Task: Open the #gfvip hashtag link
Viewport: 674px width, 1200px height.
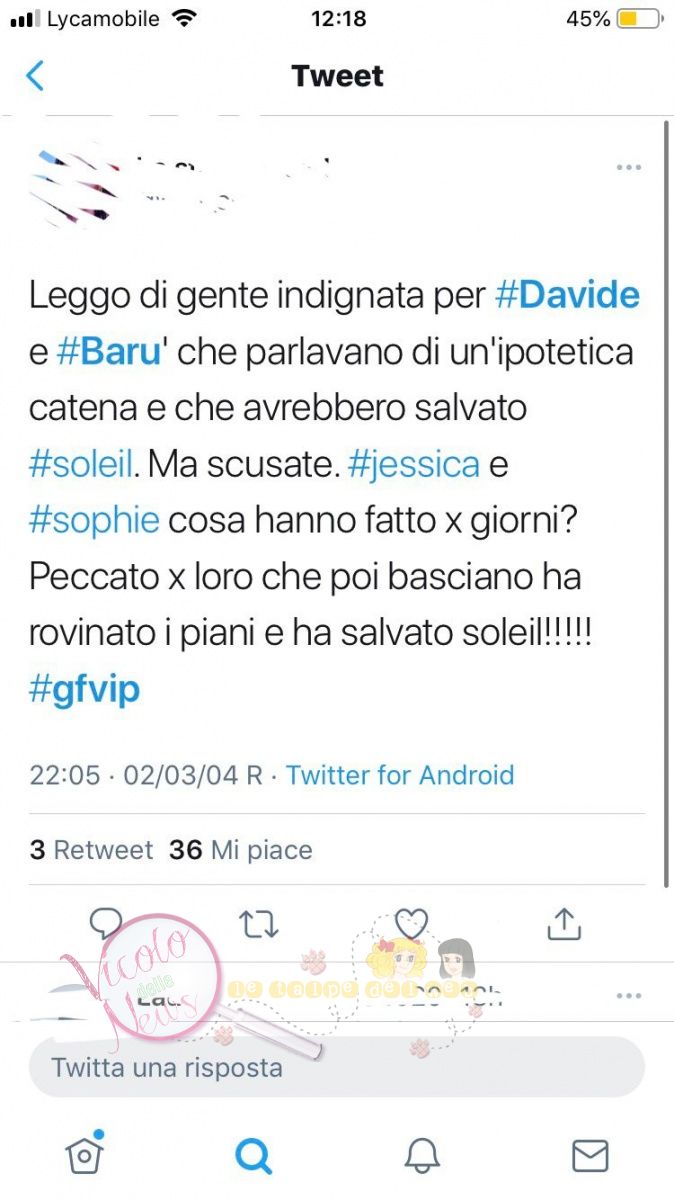Action: [85, 691]
